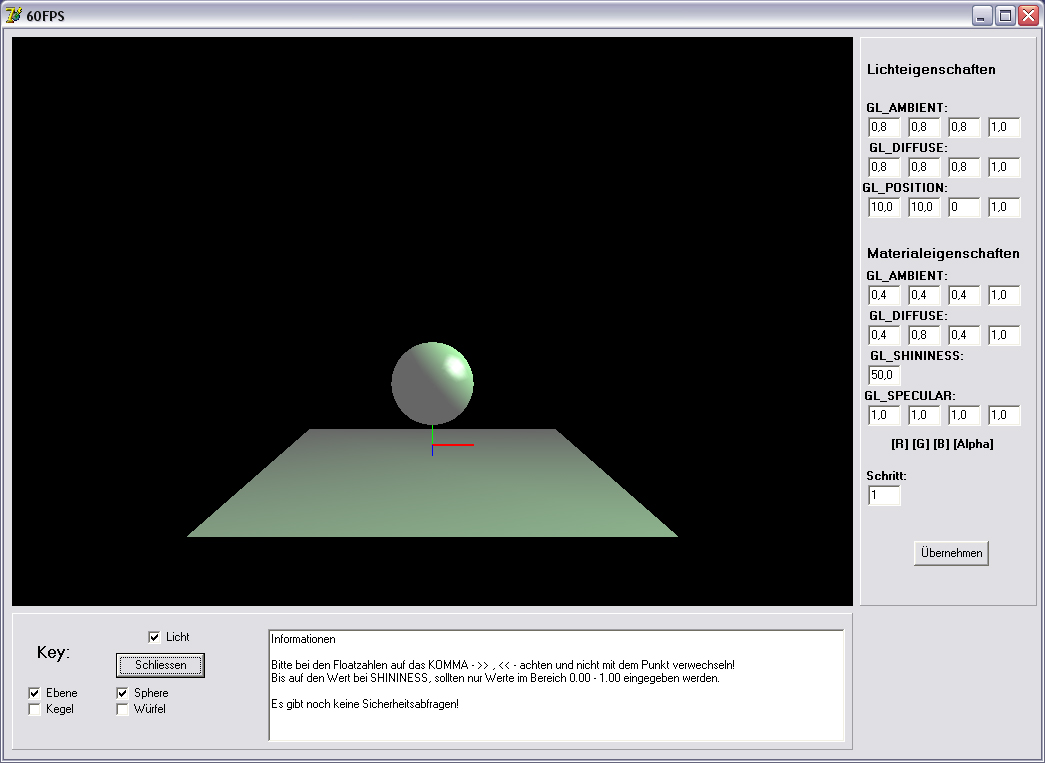Select the GL_POSITION third value field
This screenshot has width=1045, height=763.
pos(964,208)
